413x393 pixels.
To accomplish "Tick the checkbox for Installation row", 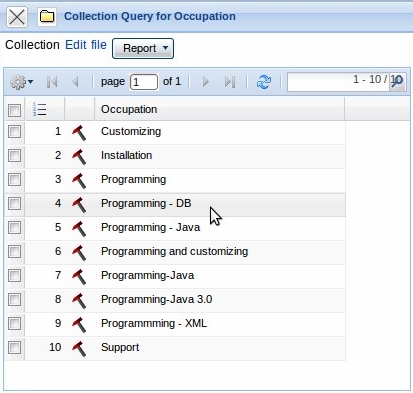I will tap(14, 156).
